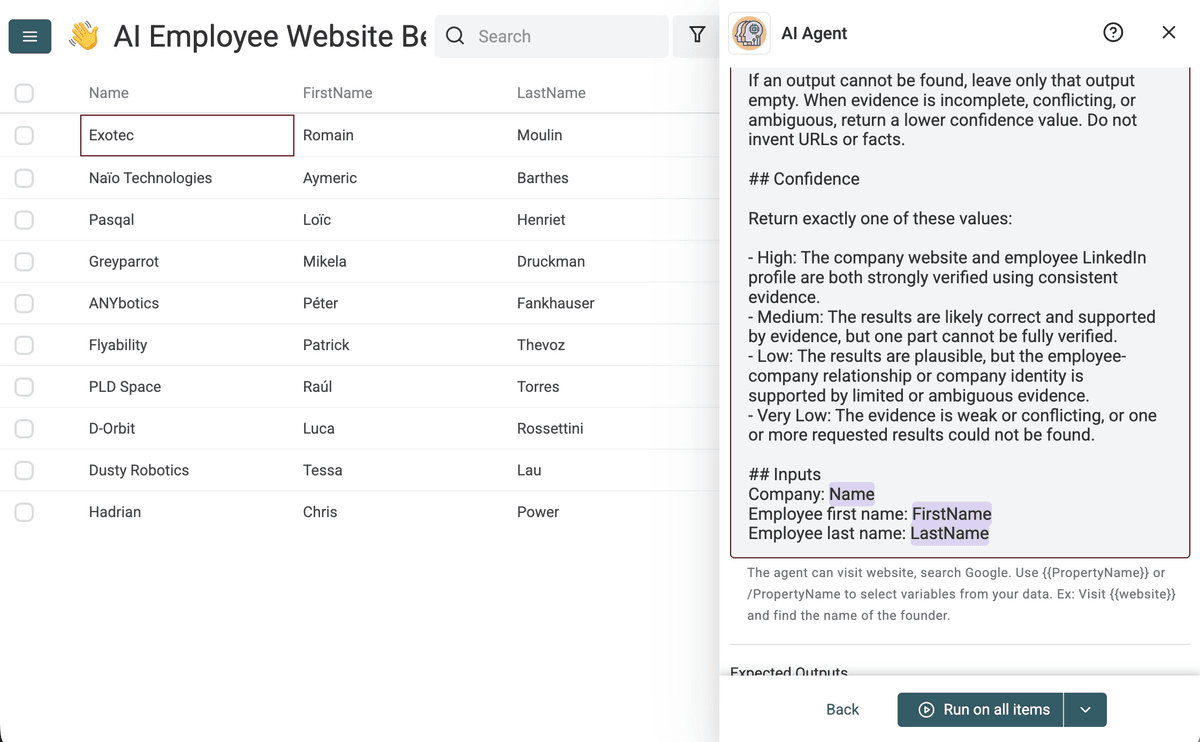This screenshot has width=1200, height=742.
Task: Click inside the agent prompt text area
Action: click(x=959, y=310)
